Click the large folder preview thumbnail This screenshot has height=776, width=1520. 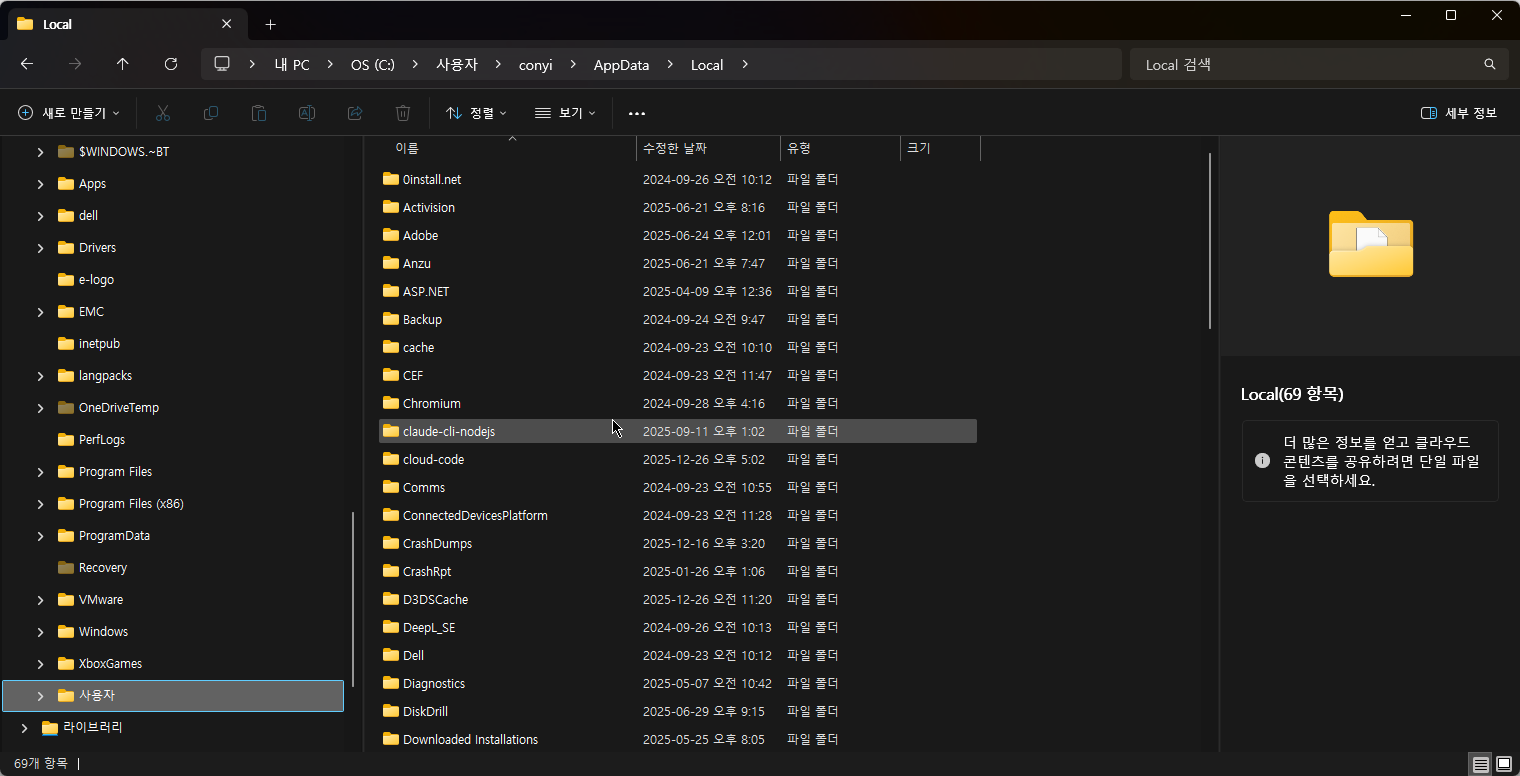1370,244
